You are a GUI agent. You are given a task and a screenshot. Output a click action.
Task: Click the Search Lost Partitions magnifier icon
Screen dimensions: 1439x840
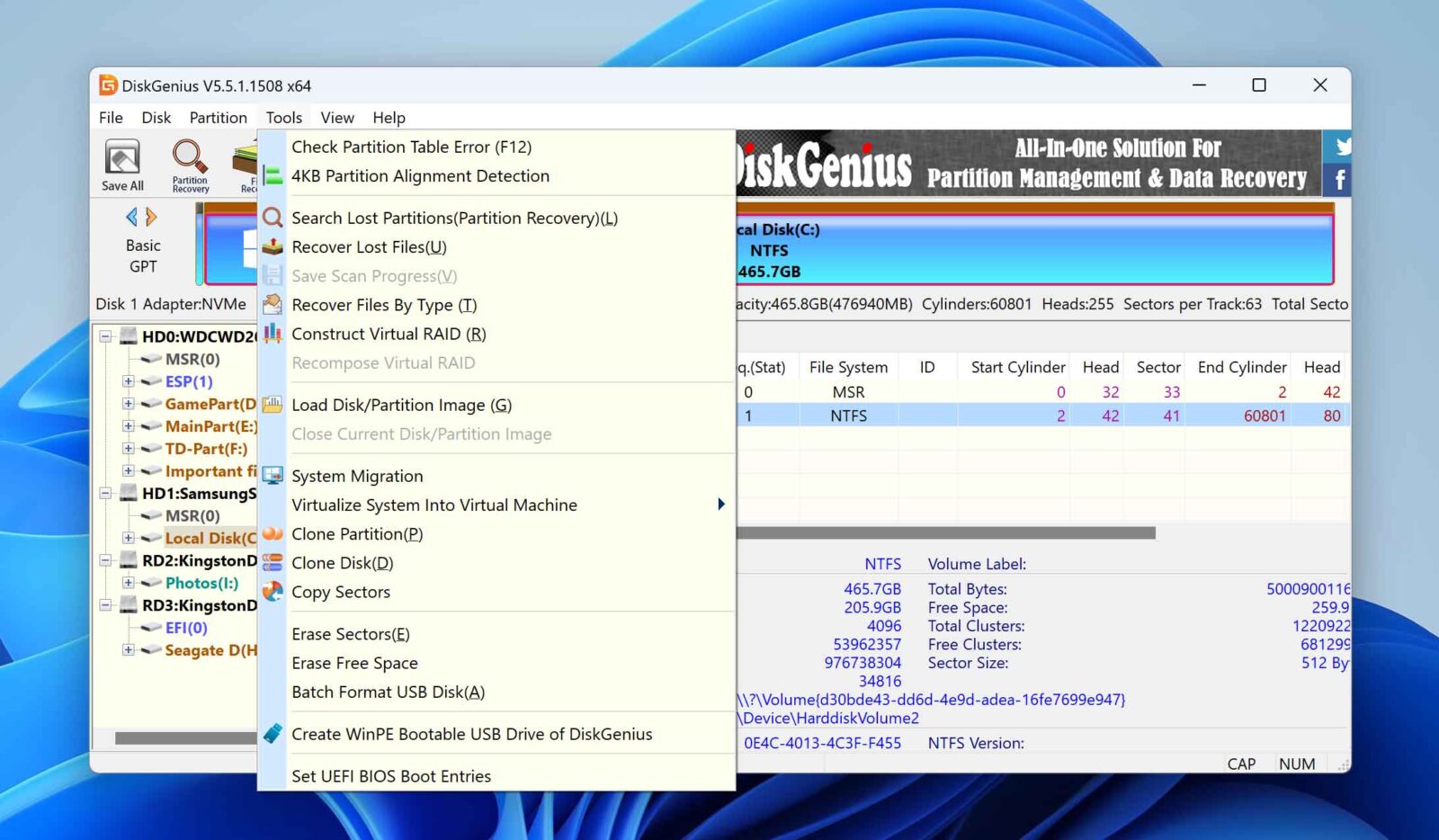tap(273, 218)
